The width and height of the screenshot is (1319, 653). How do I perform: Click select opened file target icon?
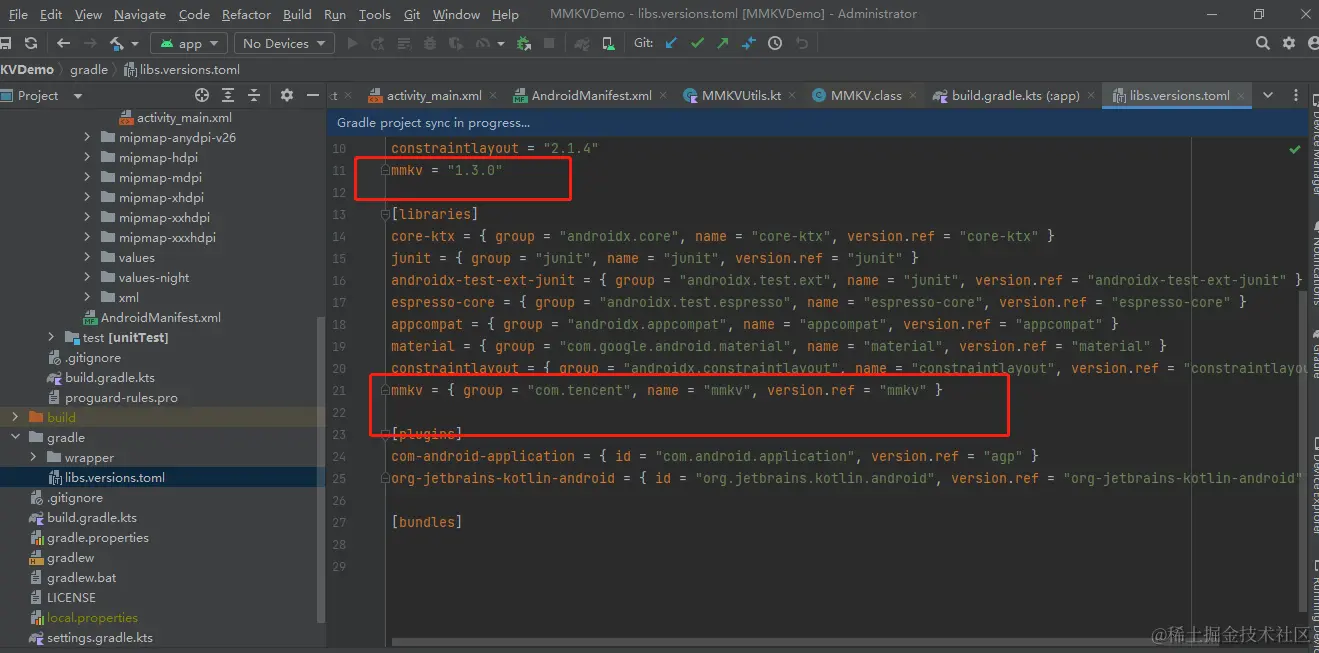click(202, 95)
